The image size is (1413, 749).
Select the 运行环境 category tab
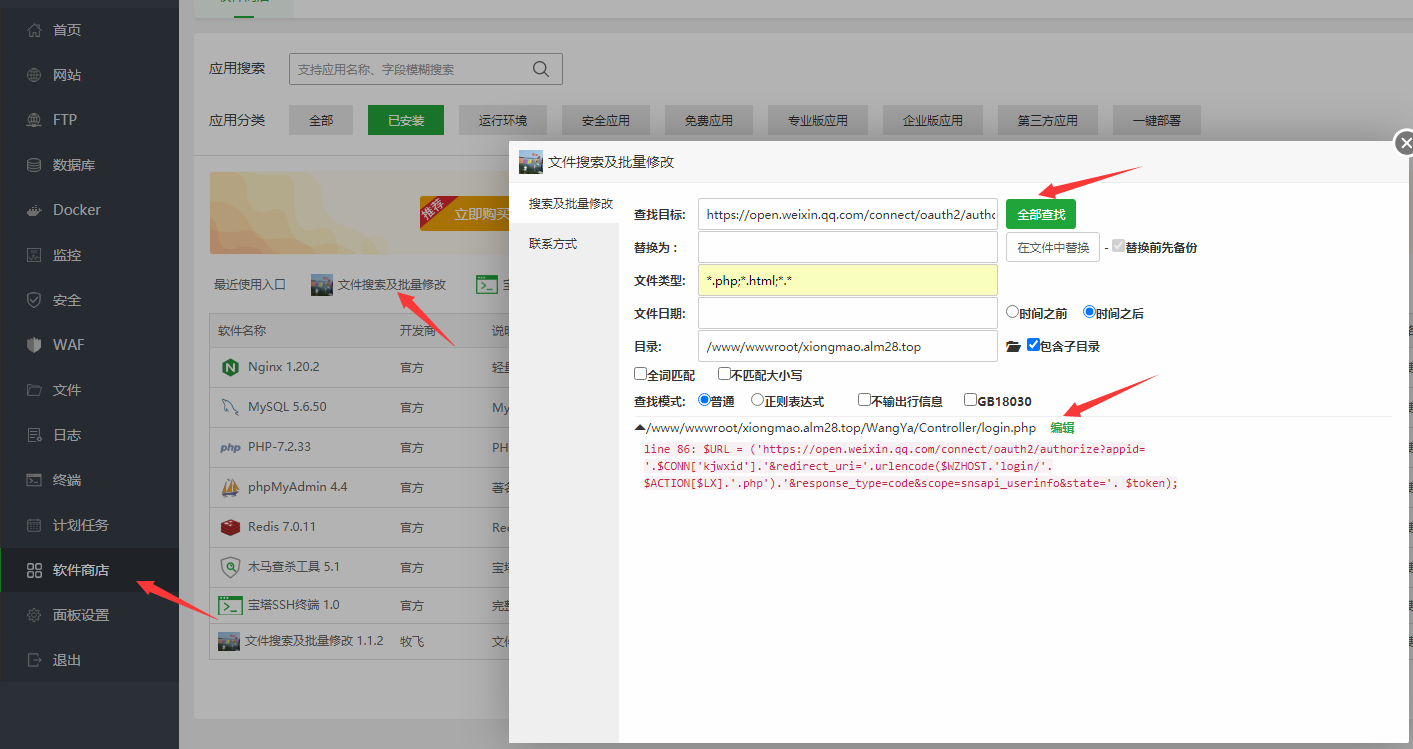[x=502, y=120]
